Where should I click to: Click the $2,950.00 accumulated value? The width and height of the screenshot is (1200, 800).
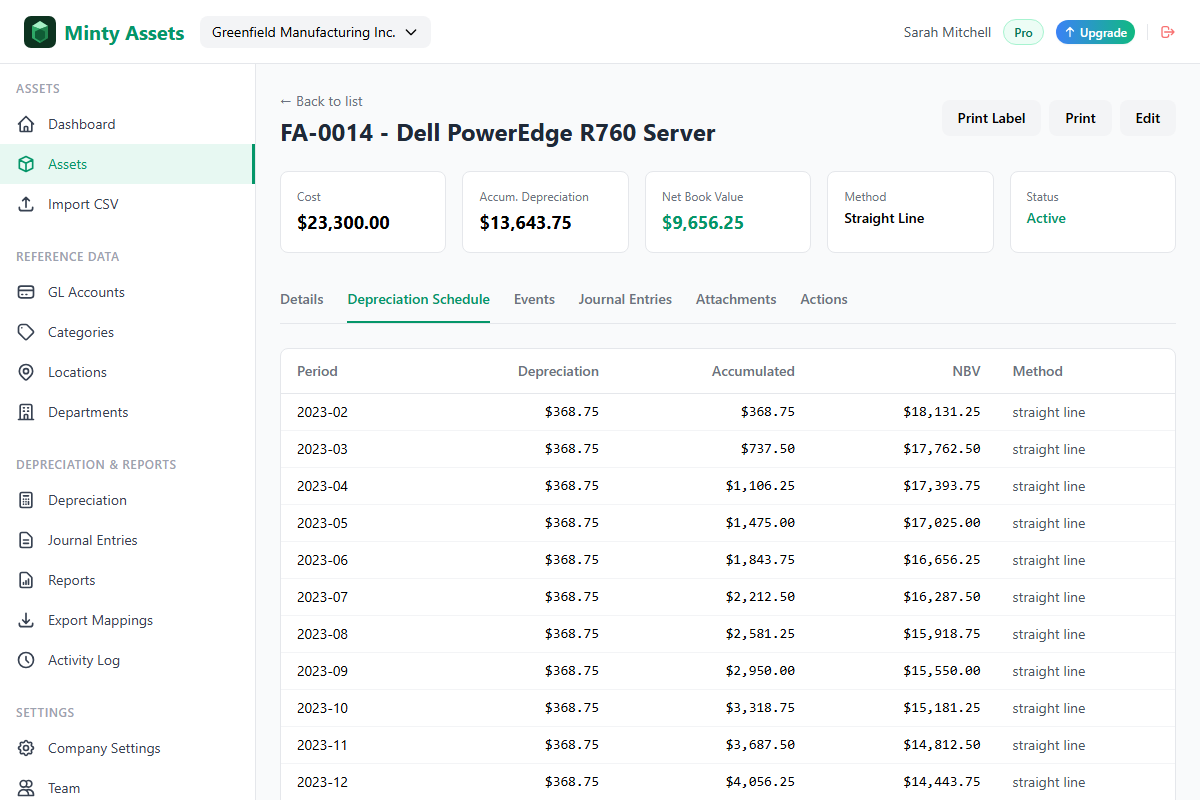coord(761,671)
